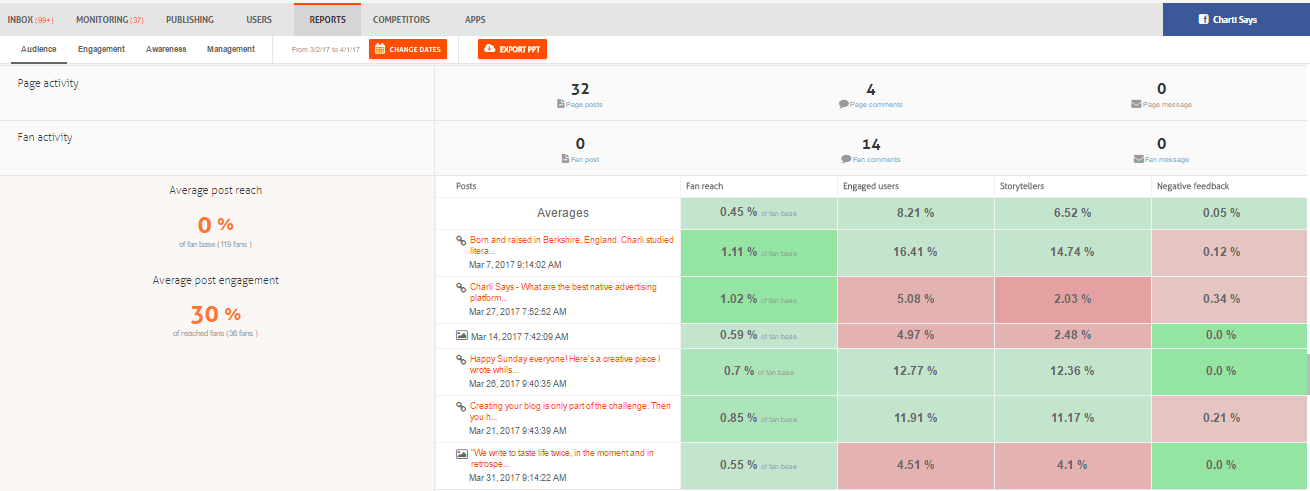Image resolution: width=1310 pixels, height=491 pixels.
Task: Click the Fan message envelope icon
Action: [x=1139, y=159]
